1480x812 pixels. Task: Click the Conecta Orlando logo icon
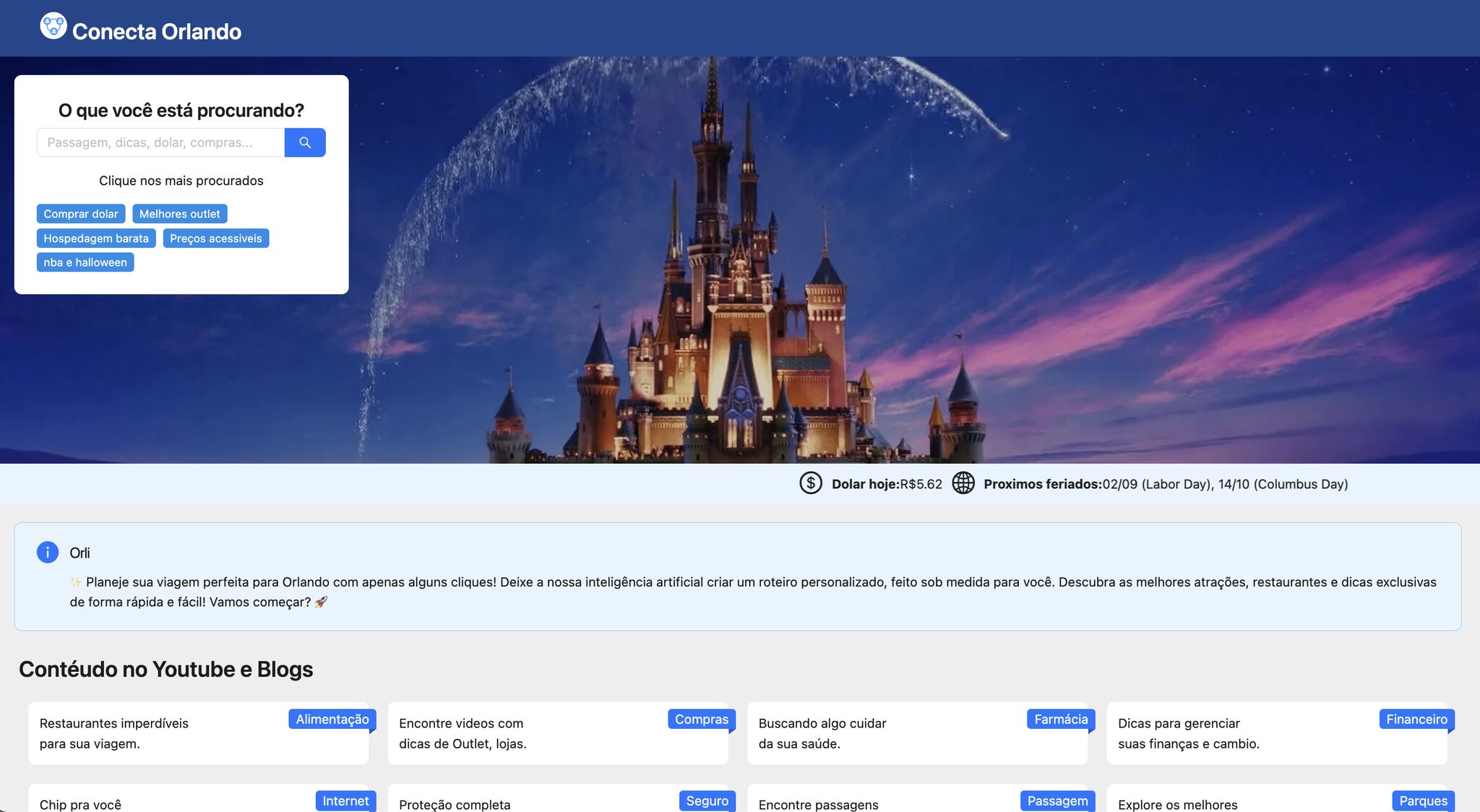pos(53,26)
